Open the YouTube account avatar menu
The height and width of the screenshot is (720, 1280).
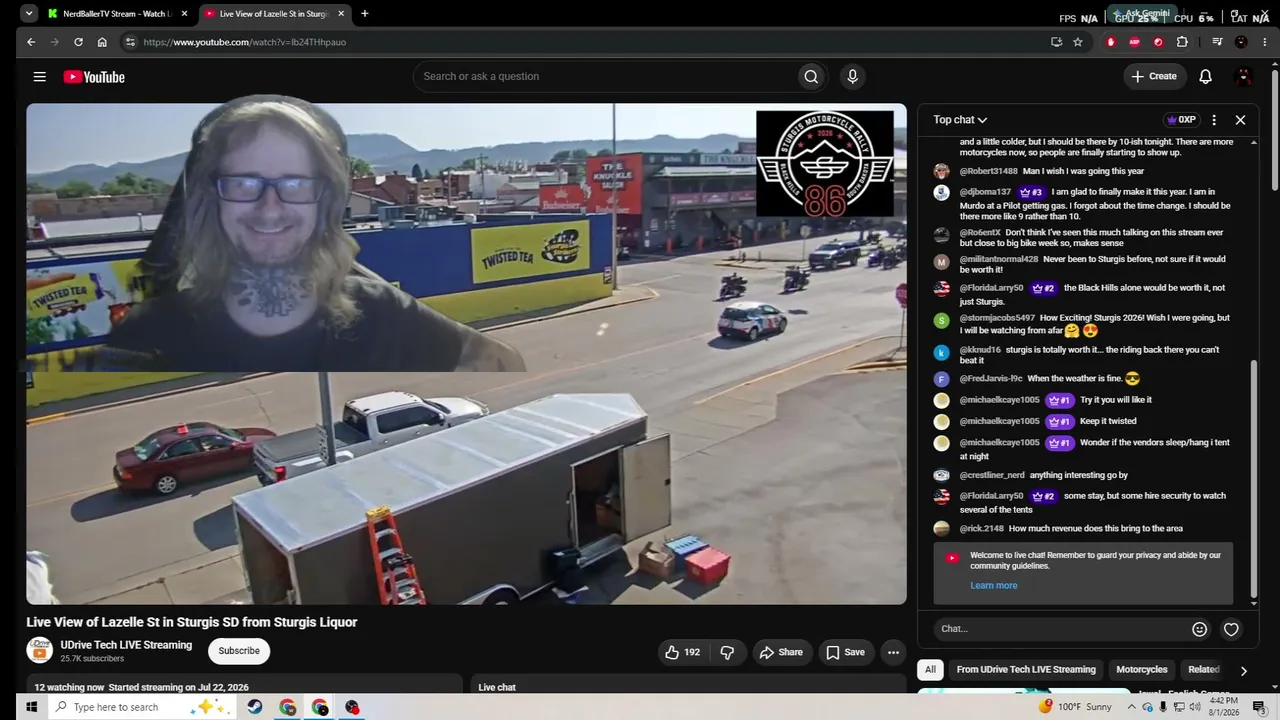[x=1244, y=77]
